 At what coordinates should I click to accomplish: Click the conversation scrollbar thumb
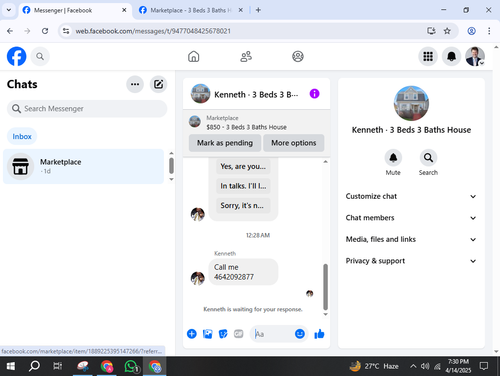click(325, 287)
